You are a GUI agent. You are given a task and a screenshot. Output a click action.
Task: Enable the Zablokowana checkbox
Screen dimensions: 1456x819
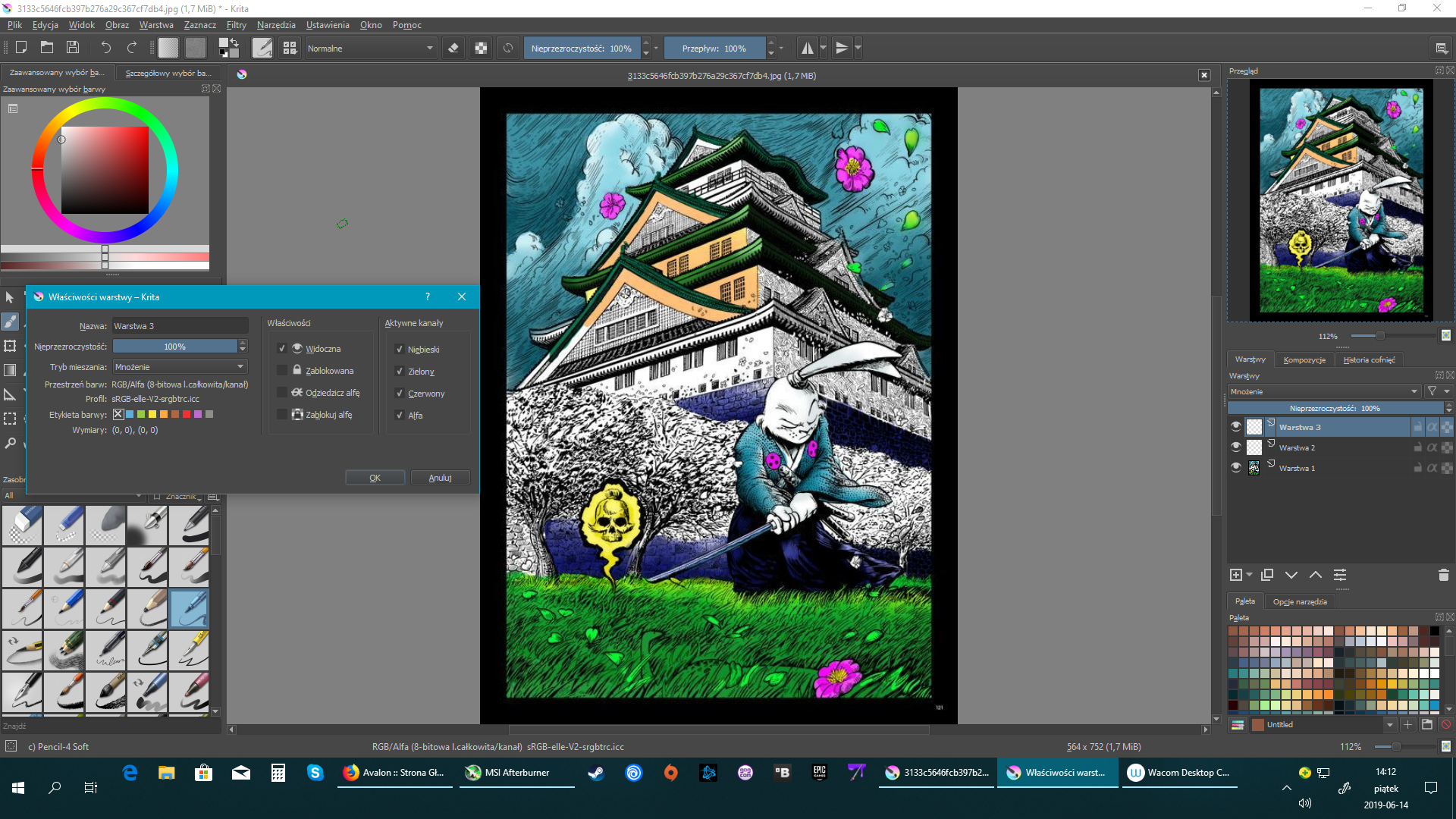click(x=282, y=371)
